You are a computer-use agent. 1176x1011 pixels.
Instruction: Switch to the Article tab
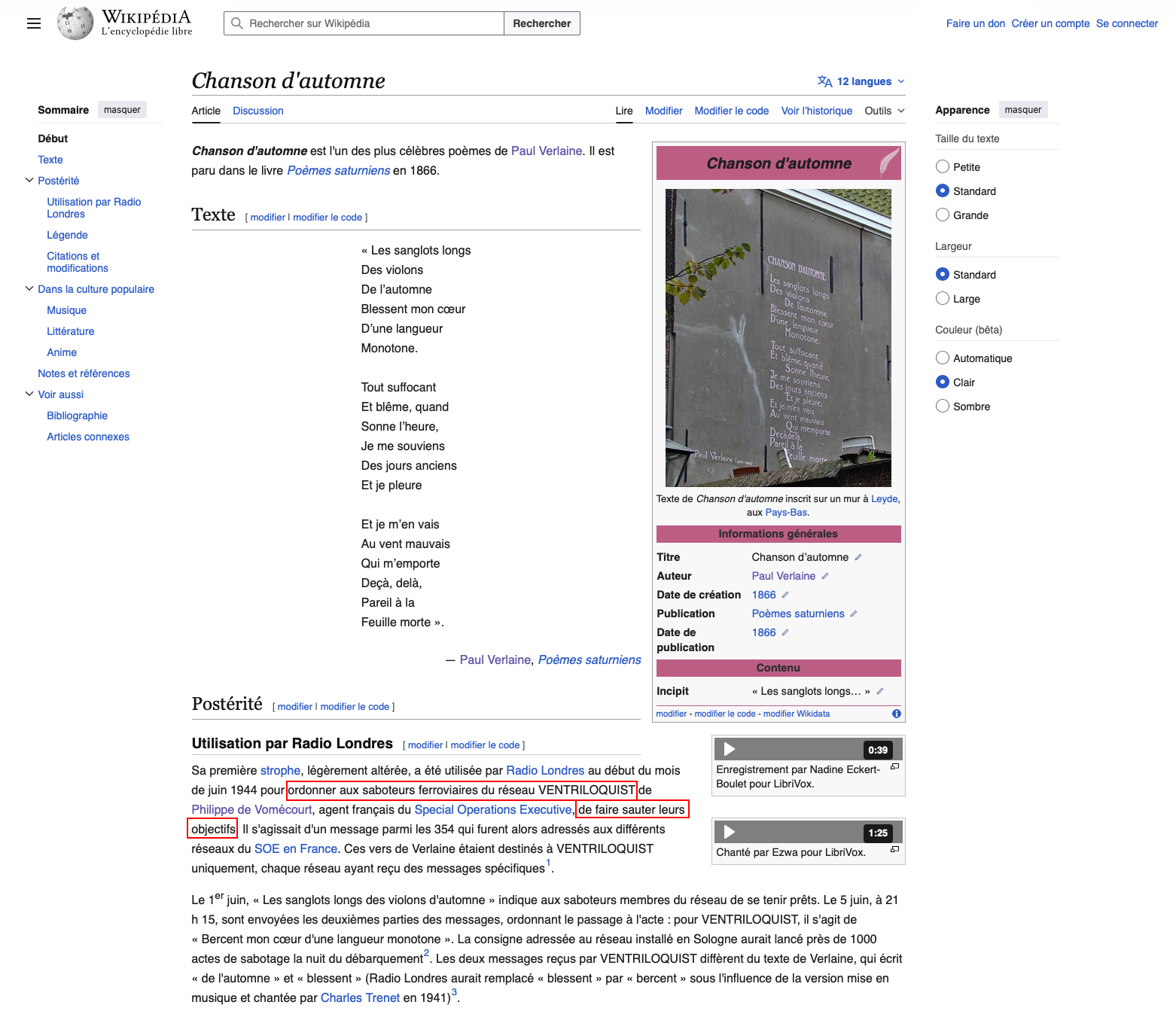[206, 111]
